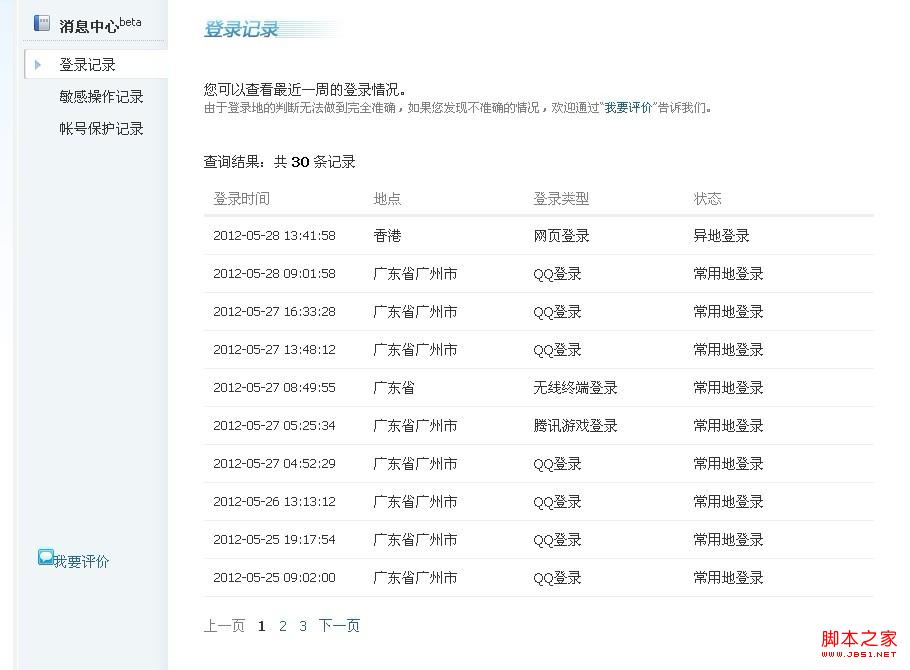The image size is (910, 670).
Task: Go to 上一页 in pagination
Action: click(x=225, y=625)
